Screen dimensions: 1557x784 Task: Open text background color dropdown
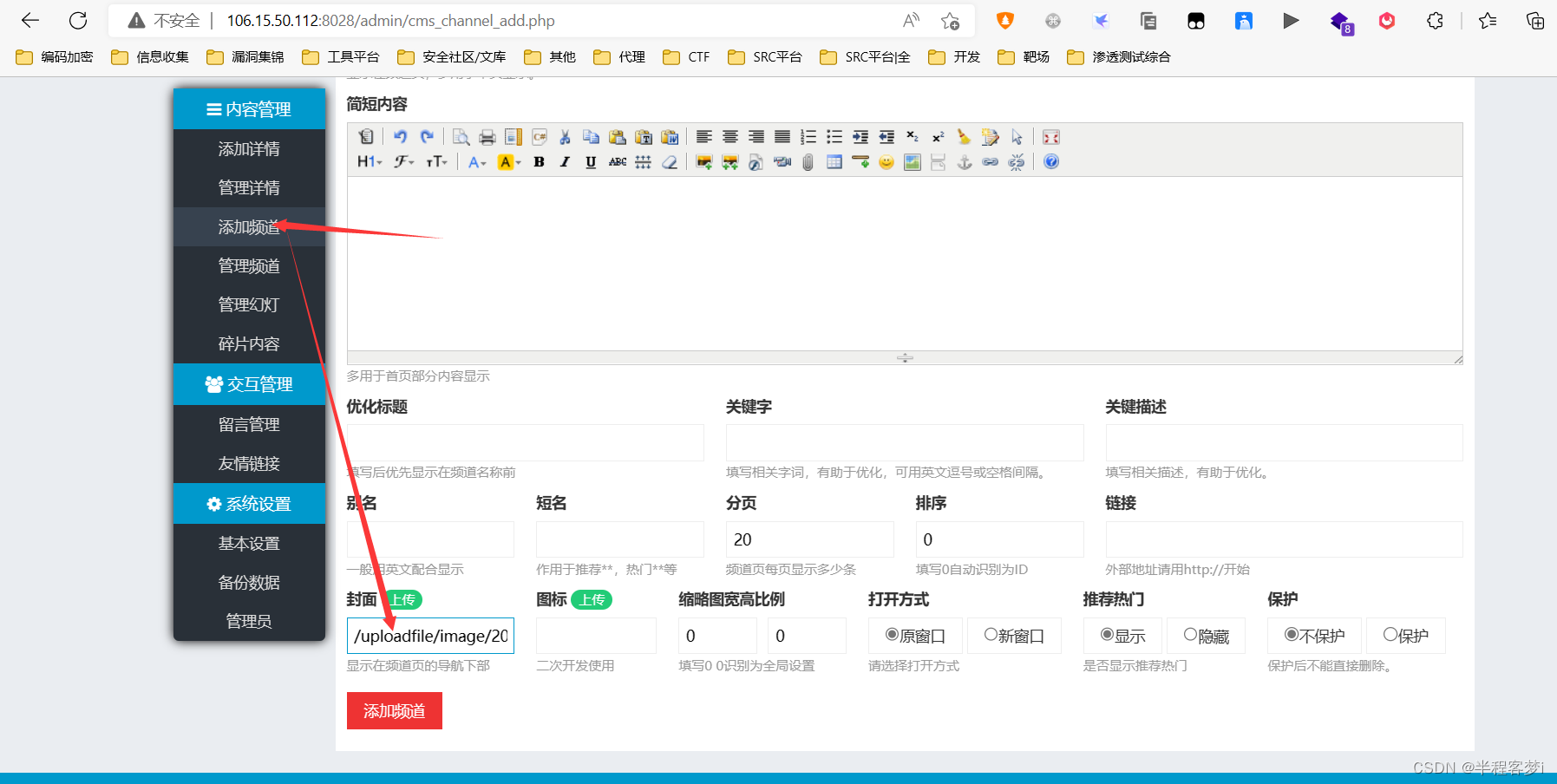pyautogui.click(x=509, y=162)
